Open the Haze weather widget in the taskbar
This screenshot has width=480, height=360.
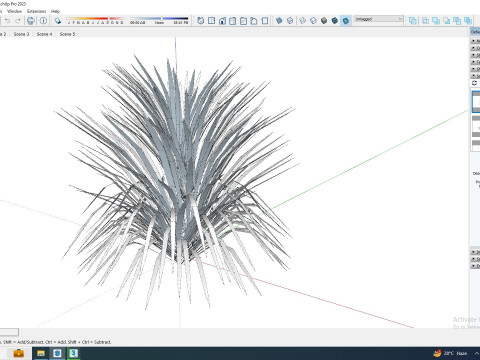[x=450, y=353]
